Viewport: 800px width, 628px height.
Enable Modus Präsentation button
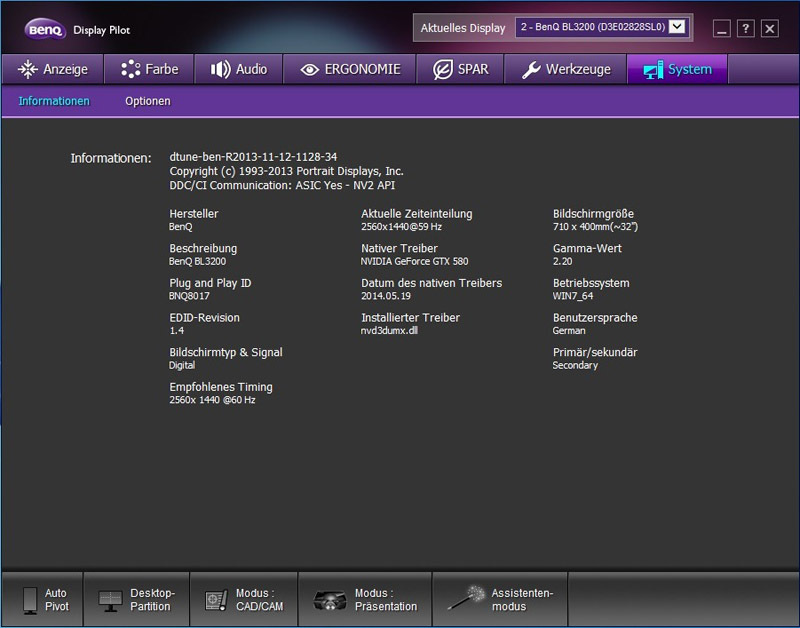(x=365, y=599)
